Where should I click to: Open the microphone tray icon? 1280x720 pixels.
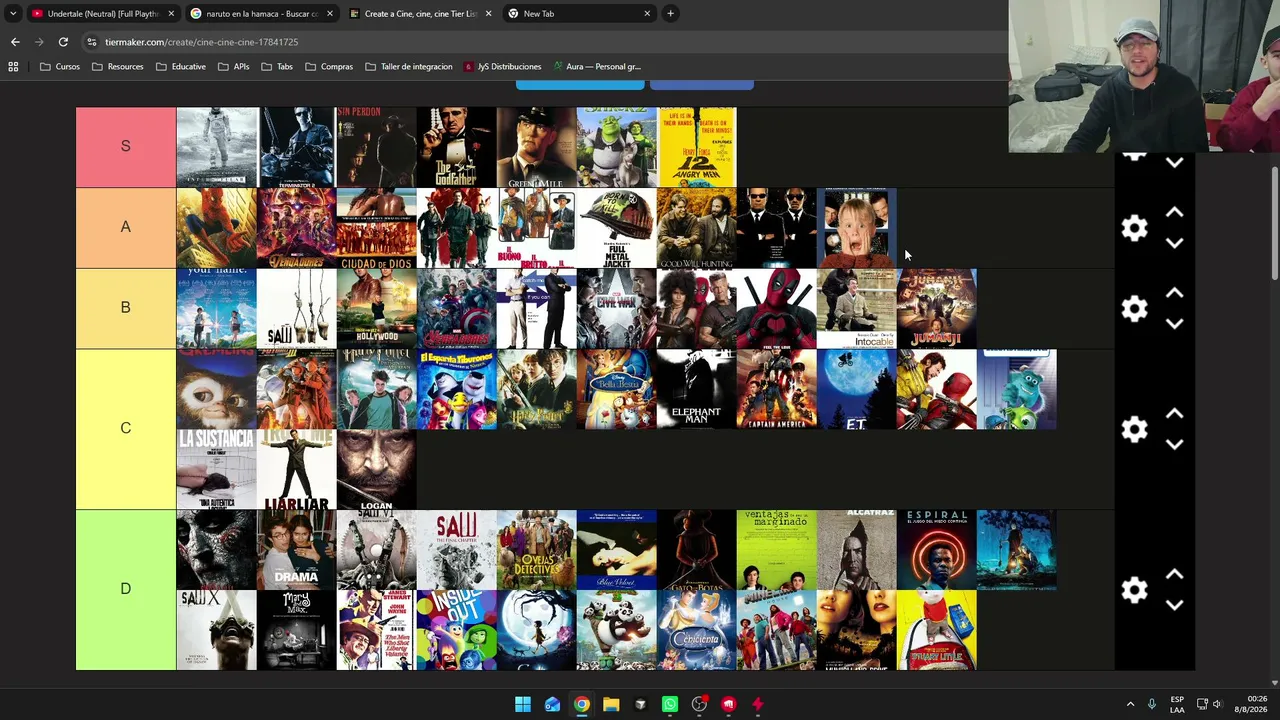click(x=1151, y=704)
